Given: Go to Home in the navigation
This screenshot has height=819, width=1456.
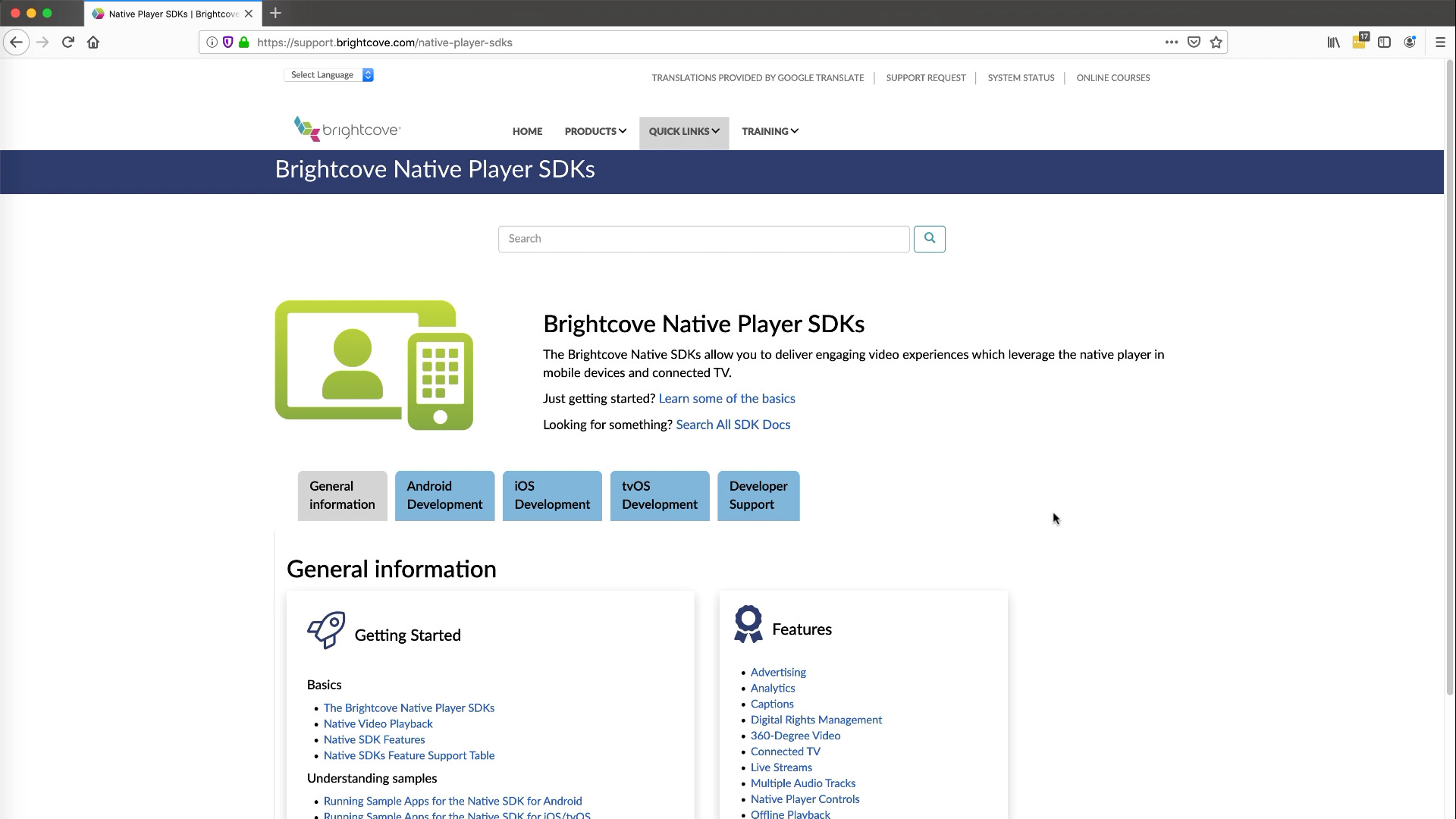Looking at the screenshot, I should pos(527,131).
